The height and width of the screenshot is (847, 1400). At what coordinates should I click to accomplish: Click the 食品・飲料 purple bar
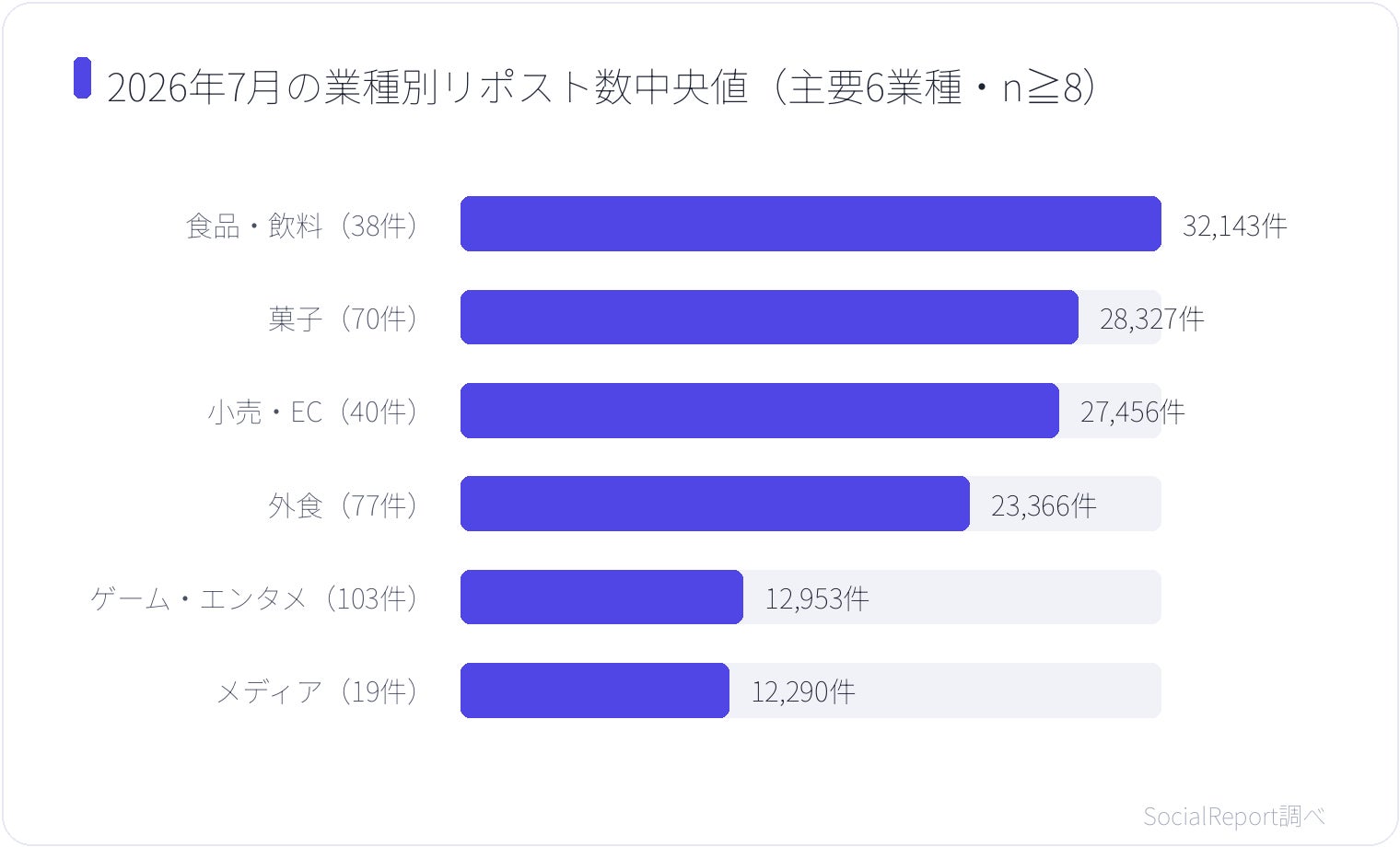(811, 224)
